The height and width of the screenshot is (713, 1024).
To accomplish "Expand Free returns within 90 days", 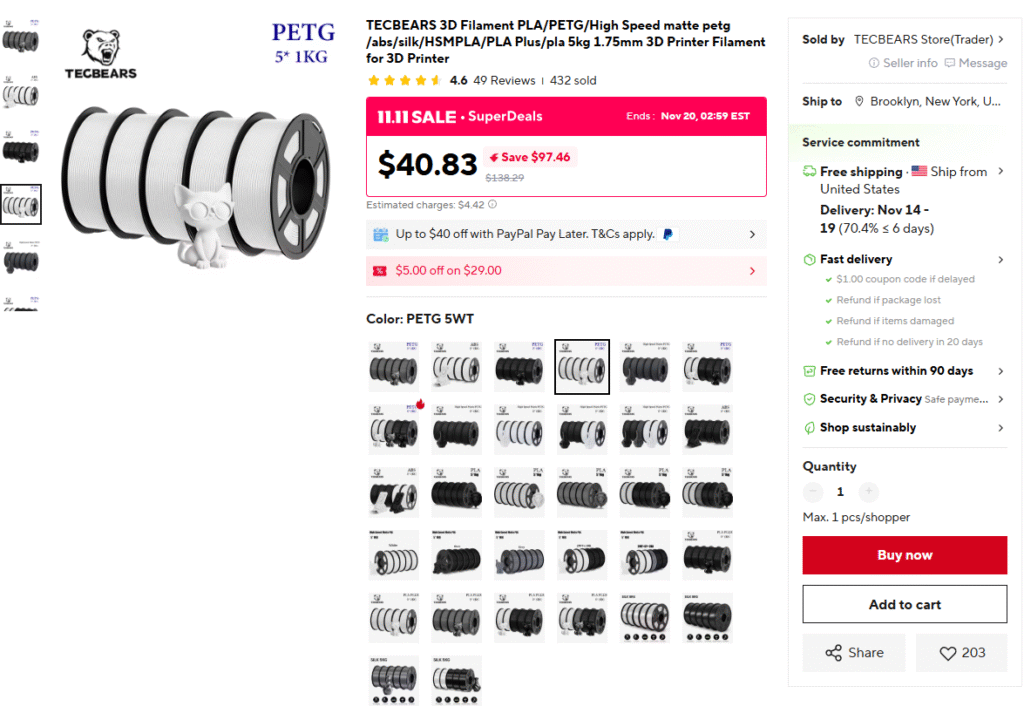I will pos(1000,371).
